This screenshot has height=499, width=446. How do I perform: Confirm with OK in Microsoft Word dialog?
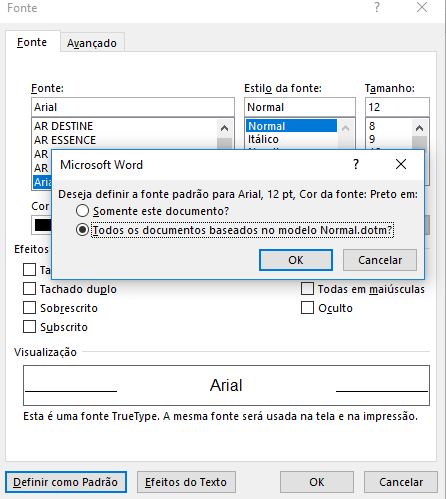[296, 260]
